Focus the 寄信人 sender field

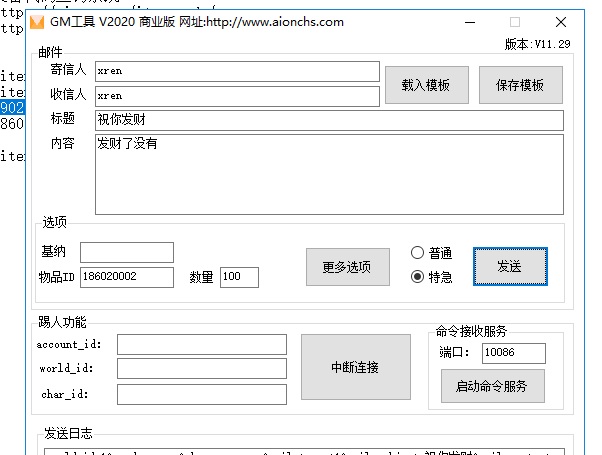point(237,71)
